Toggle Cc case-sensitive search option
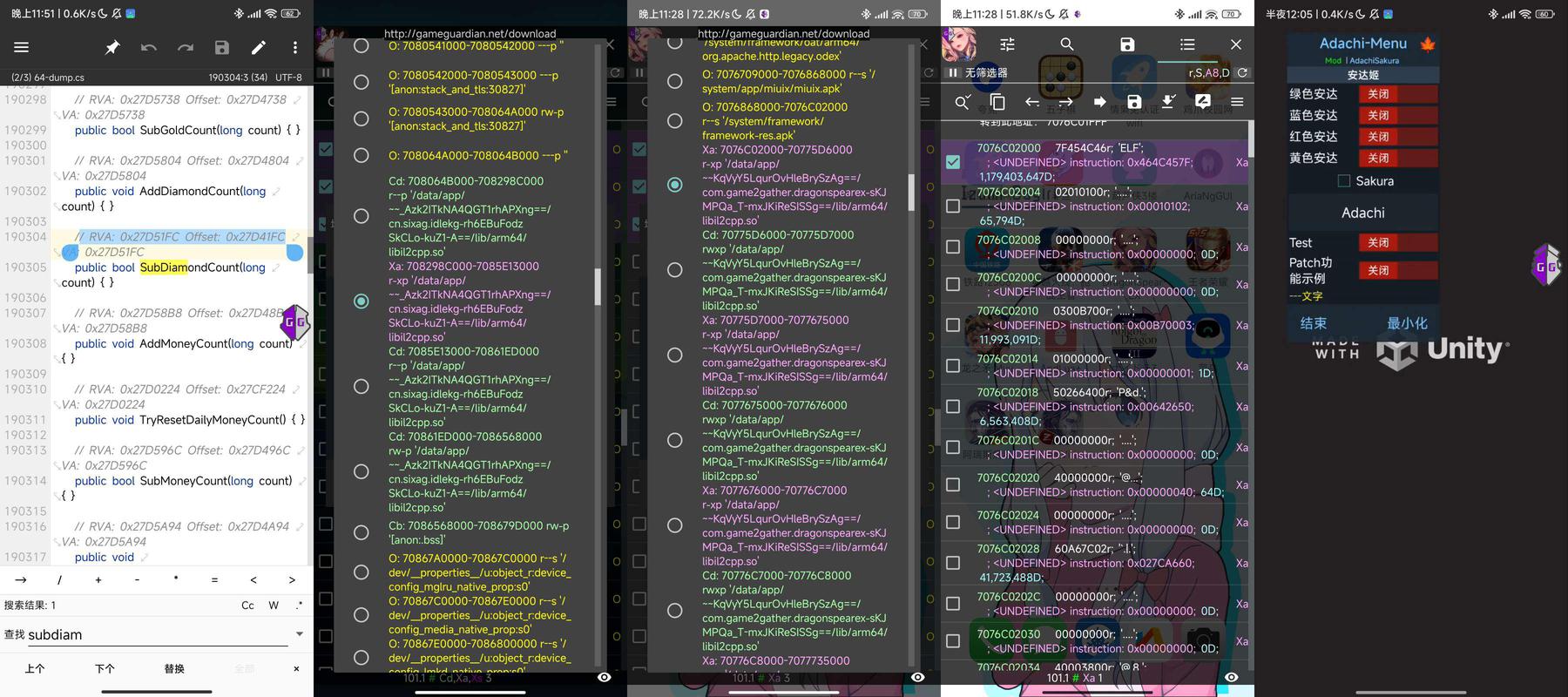Viewport: 1568px width, 697px height. point(247,606)
